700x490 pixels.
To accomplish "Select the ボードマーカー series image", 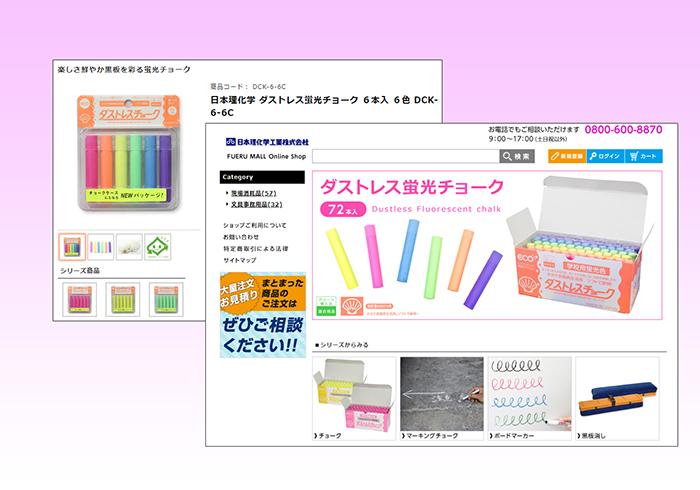I will (529, 393).
